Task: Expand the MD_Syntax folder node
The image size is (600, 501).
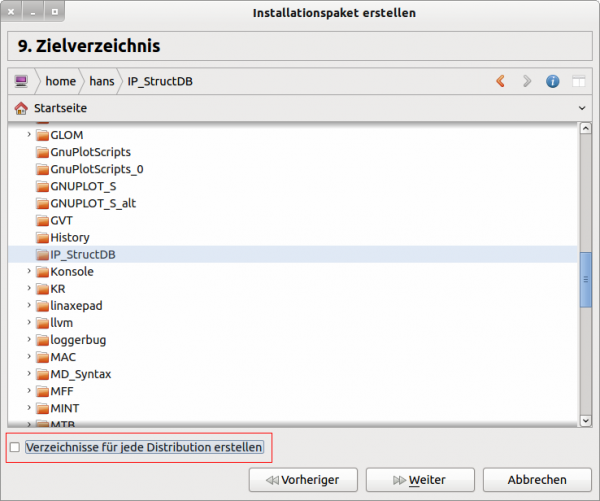Action: coord(29,374)
